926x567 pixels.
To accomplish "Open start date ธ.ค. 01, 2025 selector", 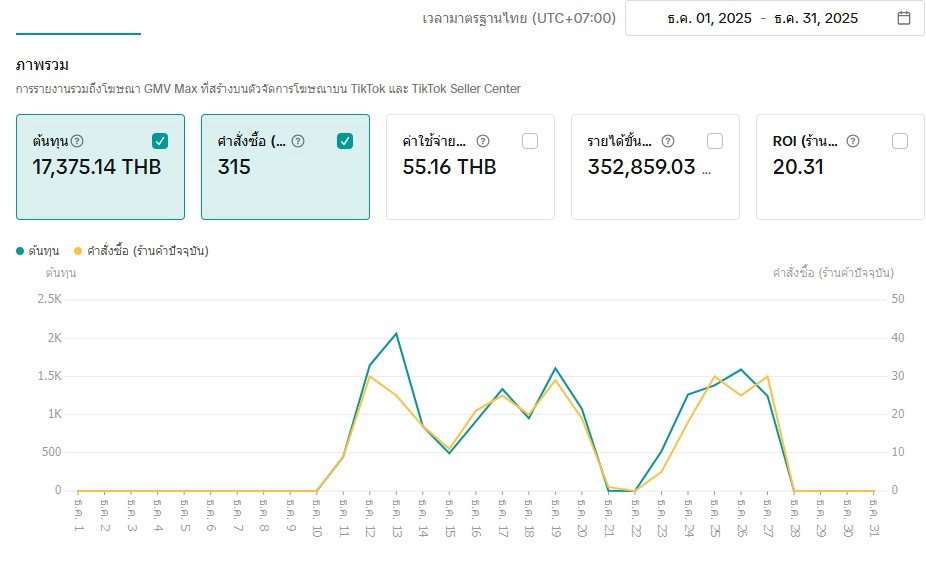I will (x=708, y=18).
